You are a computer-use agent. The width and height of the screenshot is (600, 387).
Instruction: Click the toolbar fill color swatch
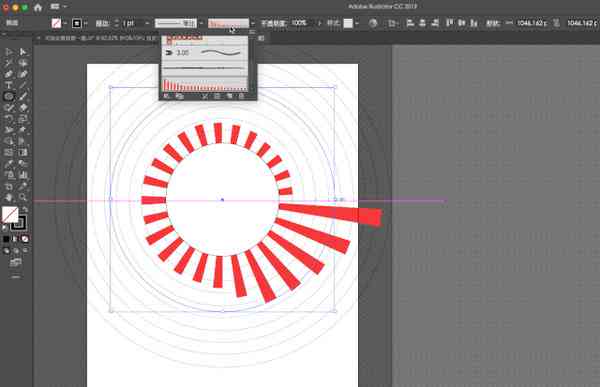[x=10, y=215]
